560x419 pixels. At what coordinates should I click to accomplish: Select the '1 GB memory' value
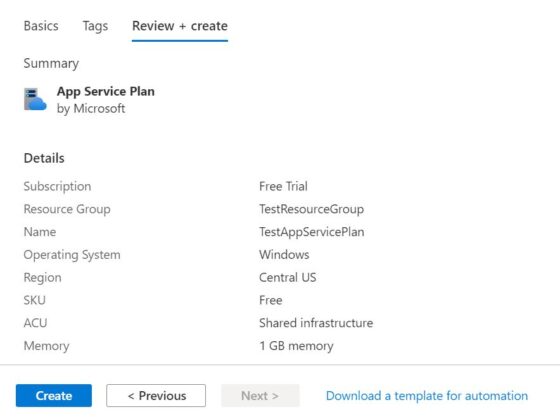296,346
